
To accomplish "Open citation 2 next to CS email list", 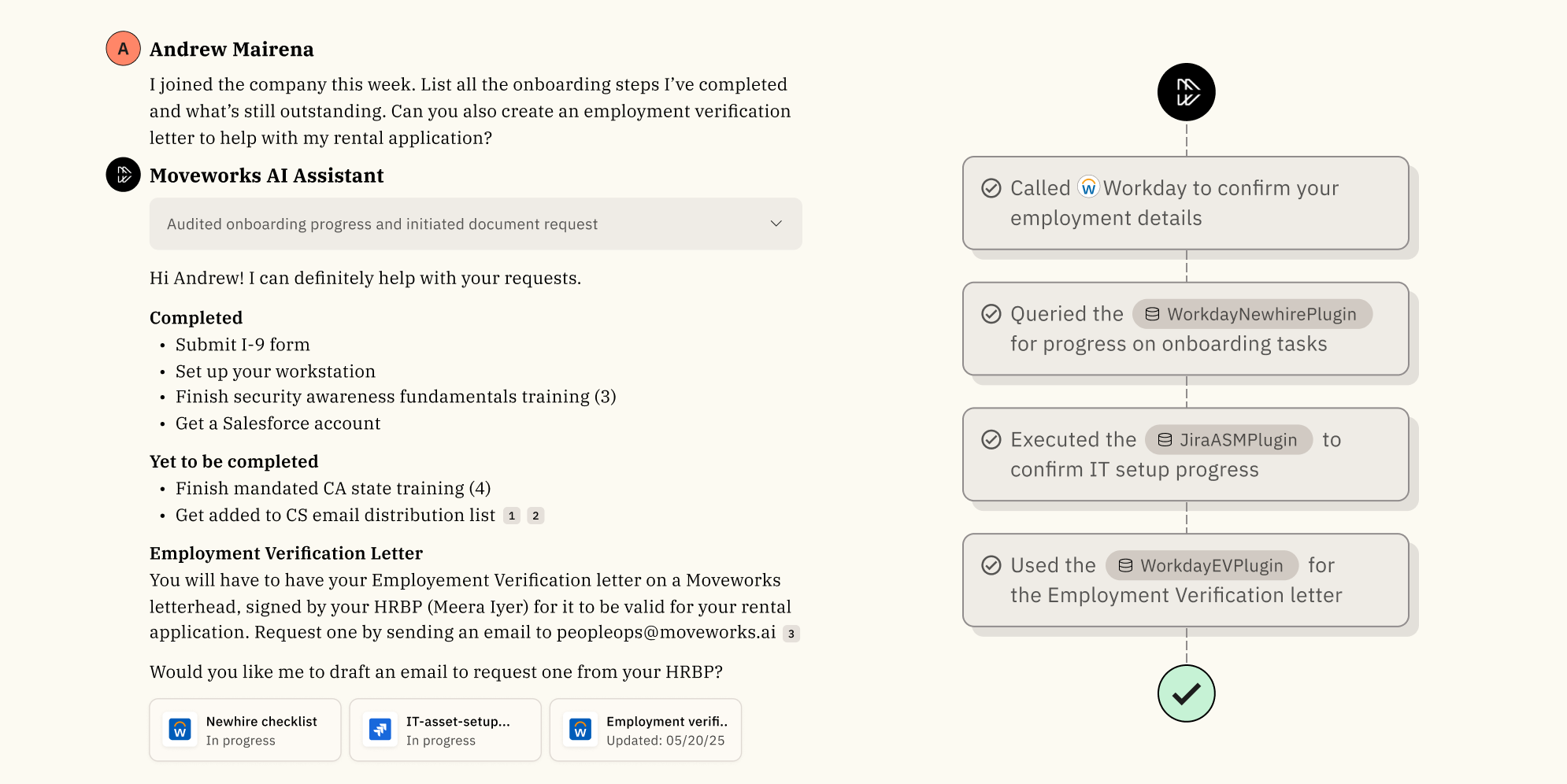I will click(535, 516).
